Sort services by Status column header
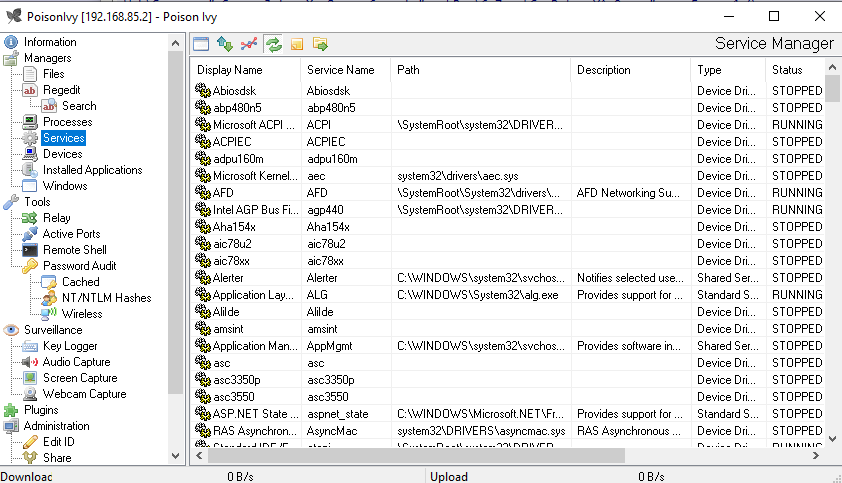The height and width of the screenshot is (483, 842). [787, 70]
